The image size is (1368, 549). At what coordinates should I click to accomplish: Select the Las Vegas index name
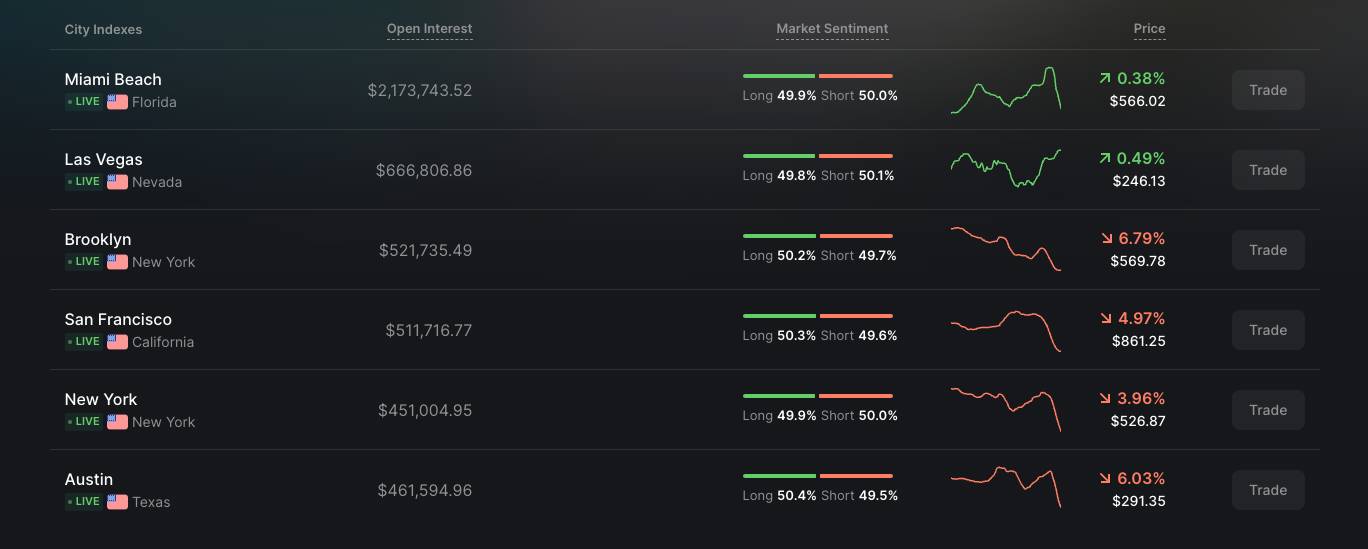coord(104,159)
